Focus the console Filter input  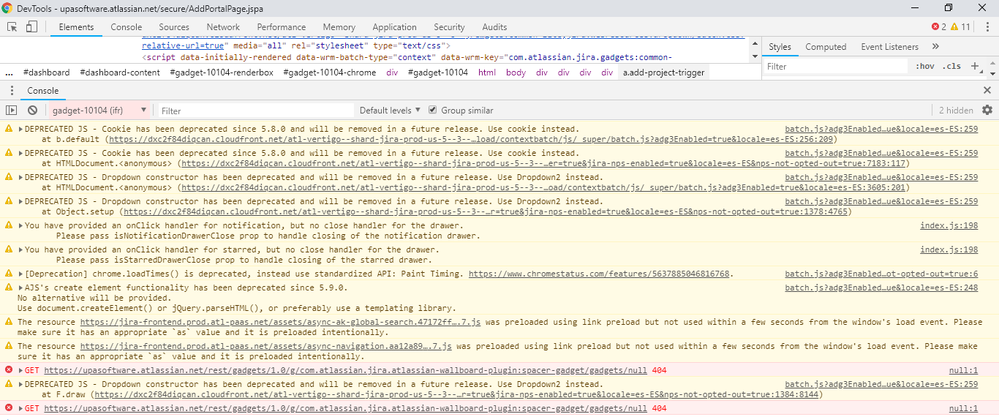pos(255,110)
